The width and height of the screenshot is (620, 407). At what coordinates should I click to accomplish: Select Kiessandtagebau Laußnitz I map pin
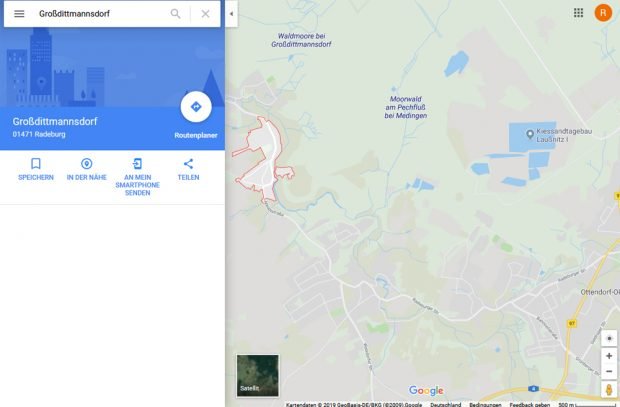point(530,134)
